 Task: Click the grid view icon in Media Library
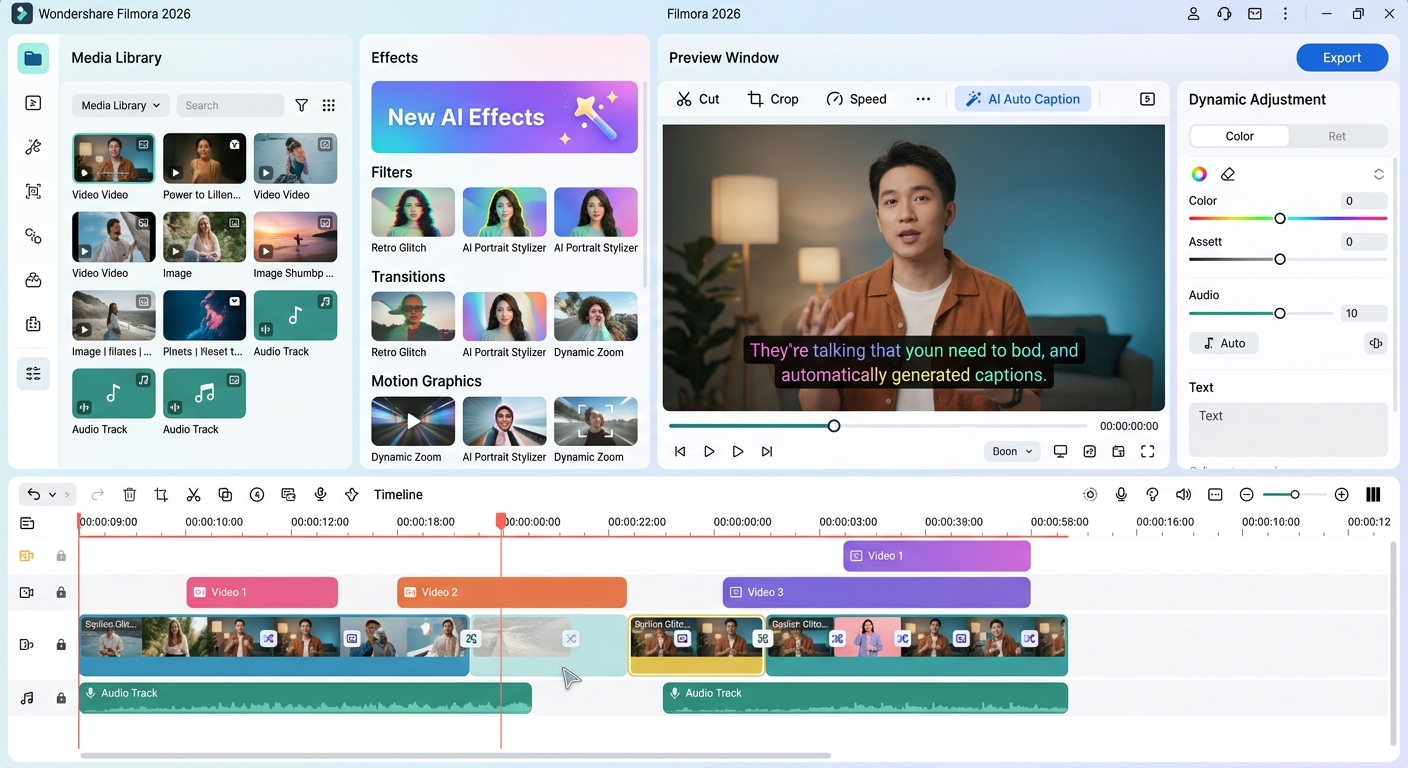(329, 105)
